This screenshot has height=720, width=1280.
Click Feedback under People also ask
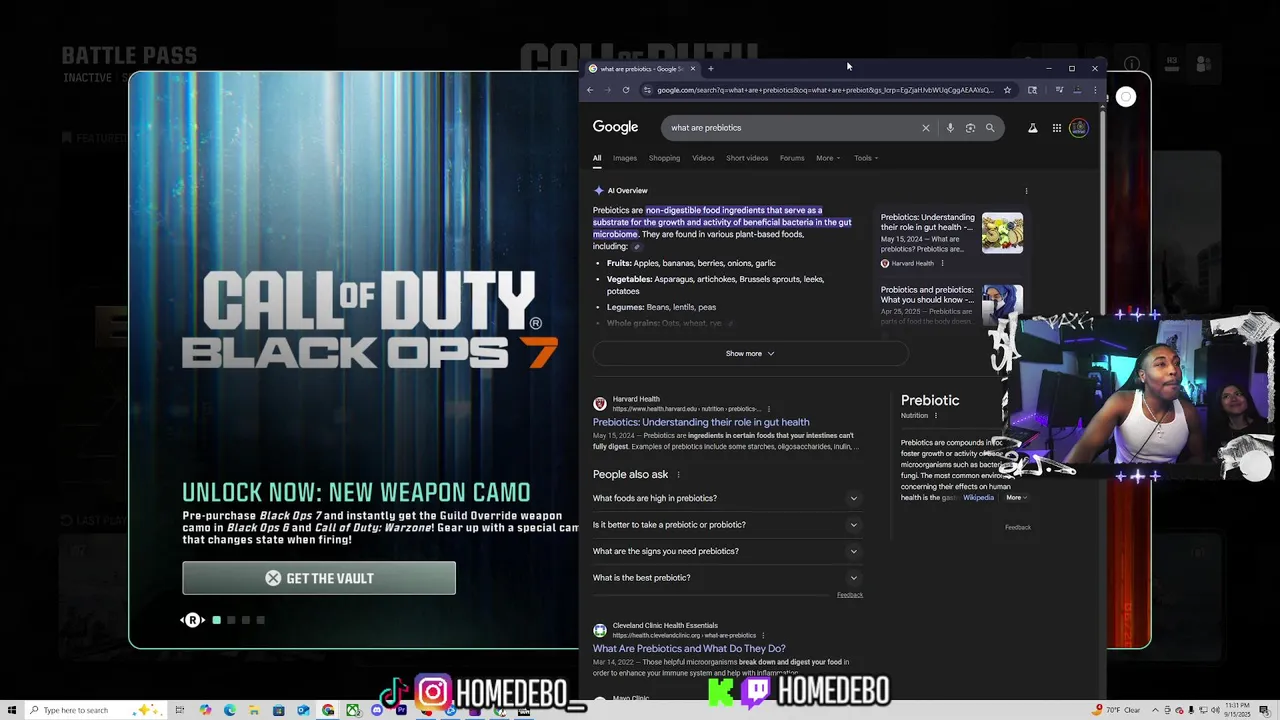coord(850,595)
